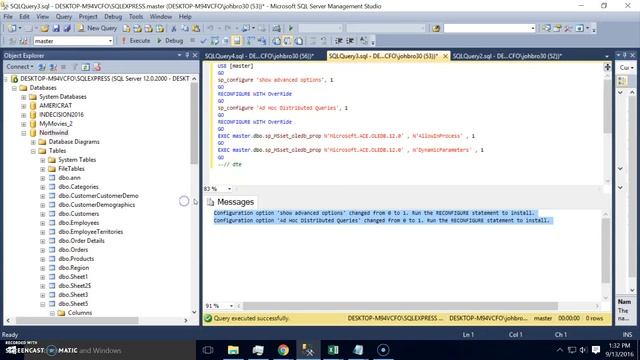
Task: Click the Comment Out Selected Lines icon
Action: tap(313, 41)
